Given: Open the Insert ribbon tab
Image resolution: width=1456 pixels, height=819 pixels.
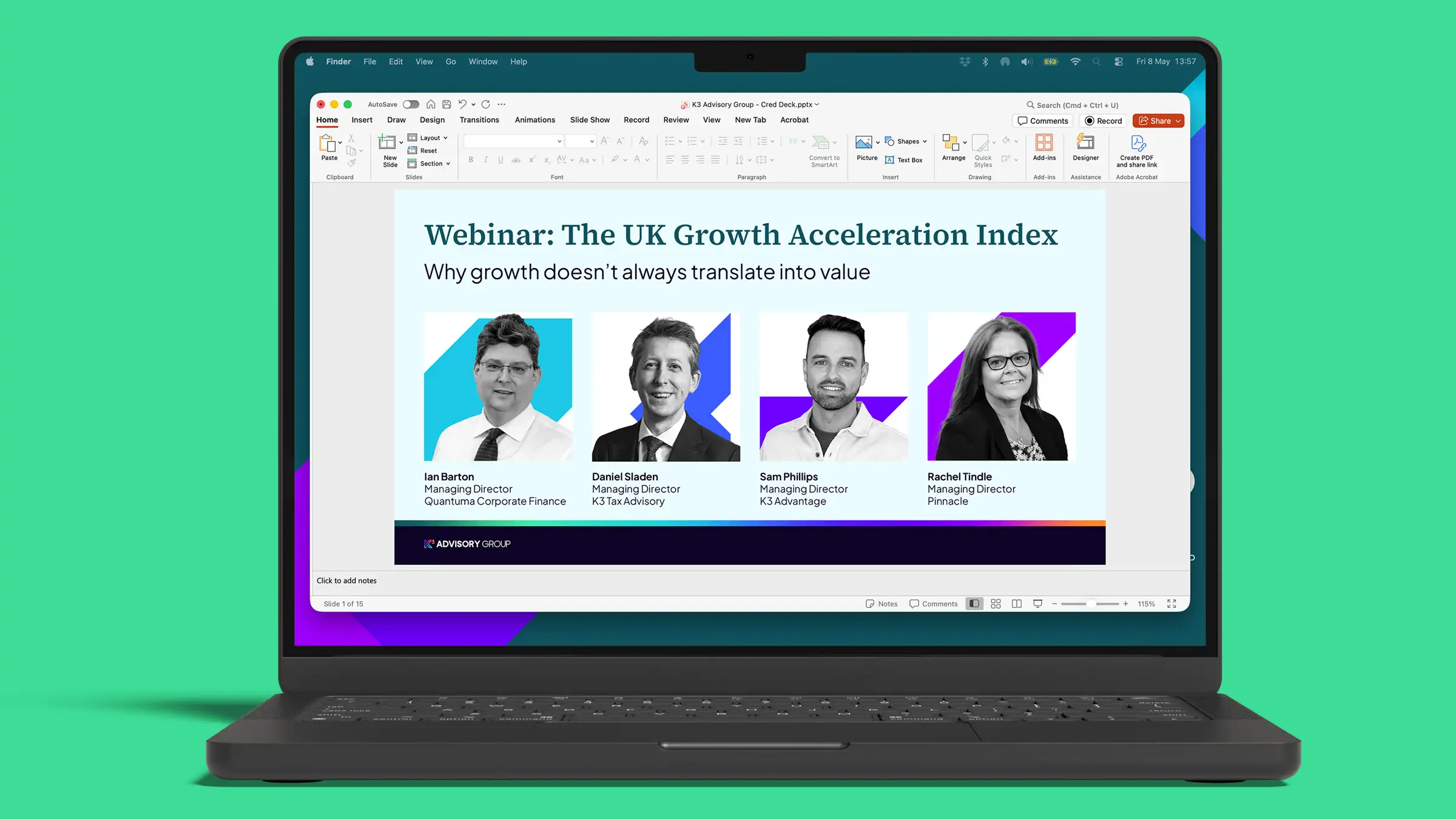Looking at the screenshot, I should tap(362, 120).
